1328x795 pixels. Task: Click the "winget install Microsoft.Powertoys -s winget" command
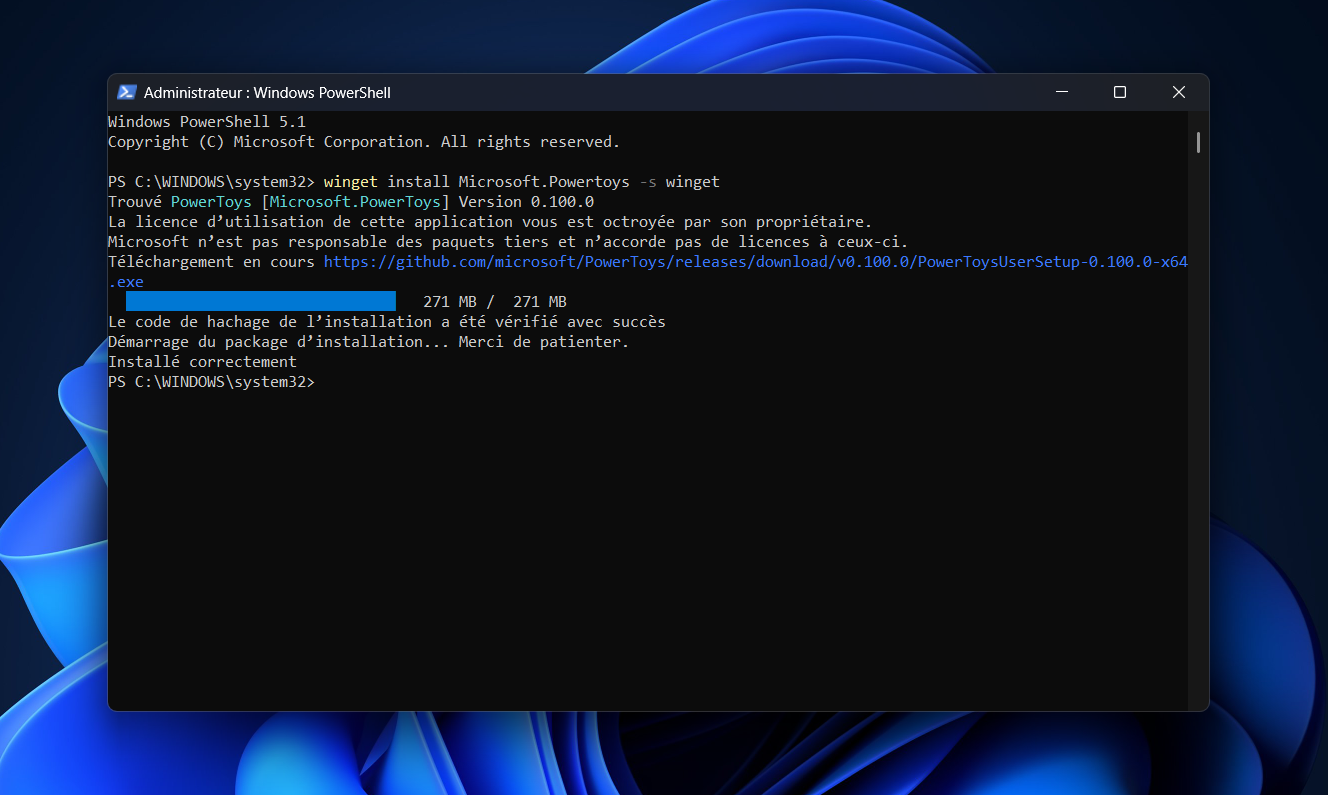pyautogui.click(x=522, y=181)
